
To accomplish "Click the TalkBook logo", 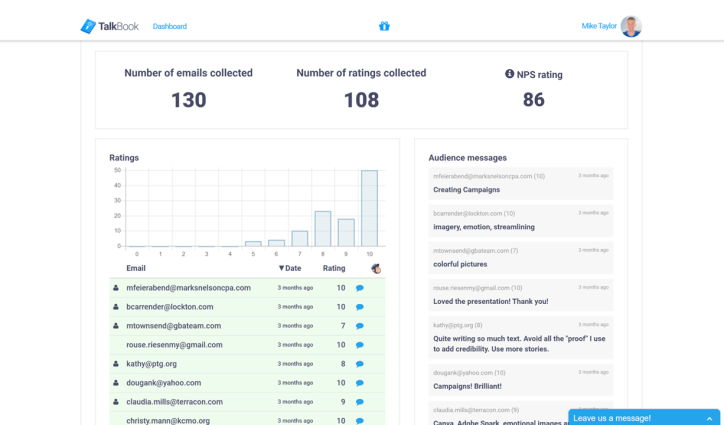I will (109, 26).
